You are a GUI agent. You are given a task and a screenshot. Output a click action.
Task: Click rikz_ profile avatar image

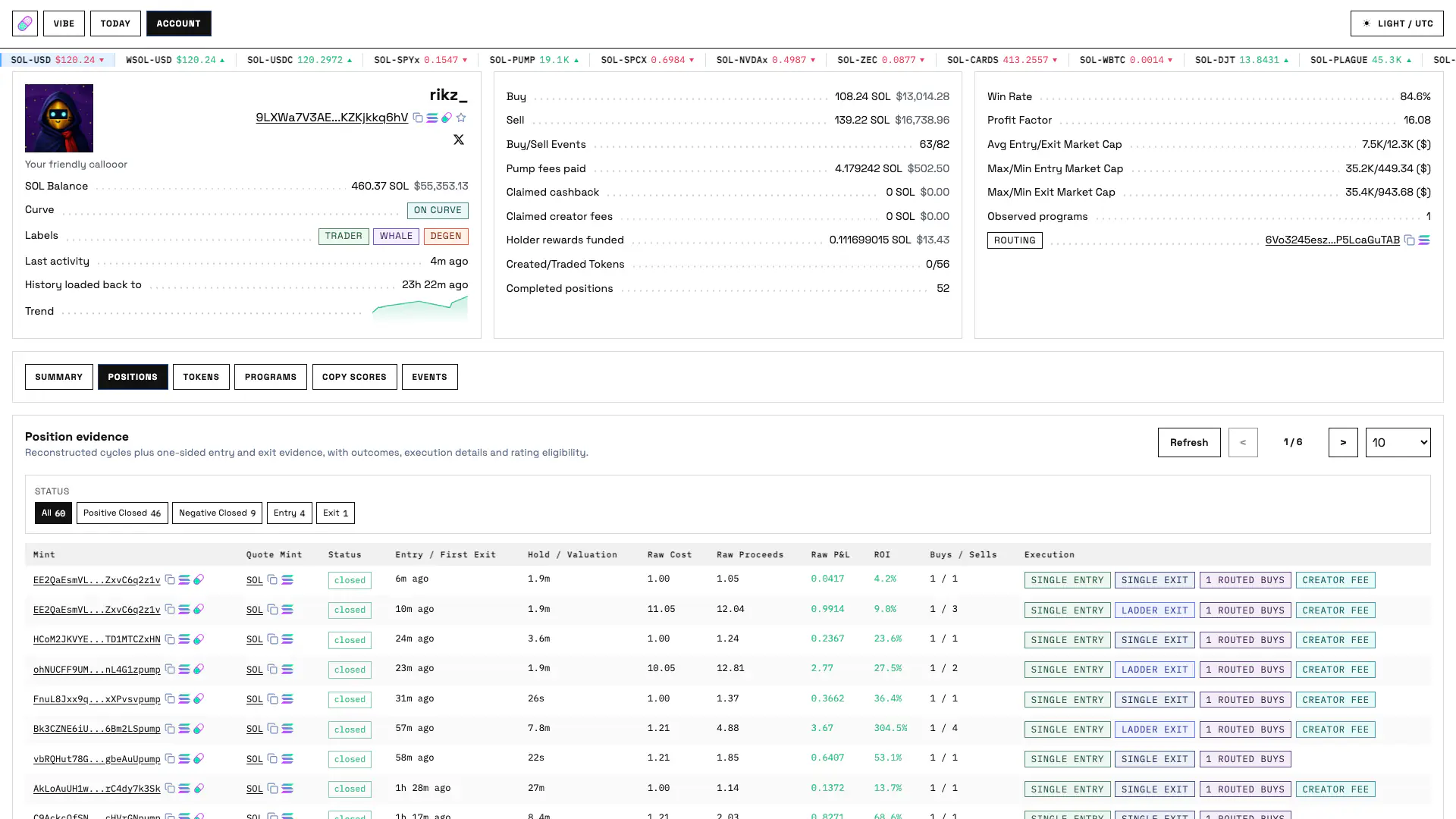[x=59, y=118]
